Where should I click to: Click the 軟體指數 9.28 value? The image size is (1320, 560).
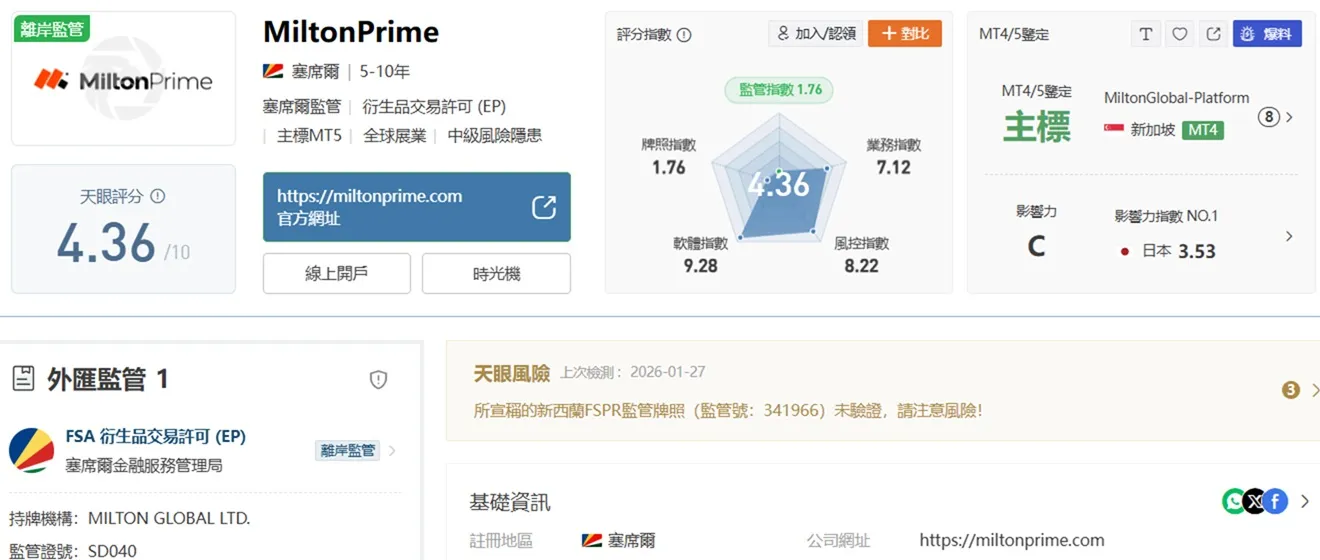[700, 266]
